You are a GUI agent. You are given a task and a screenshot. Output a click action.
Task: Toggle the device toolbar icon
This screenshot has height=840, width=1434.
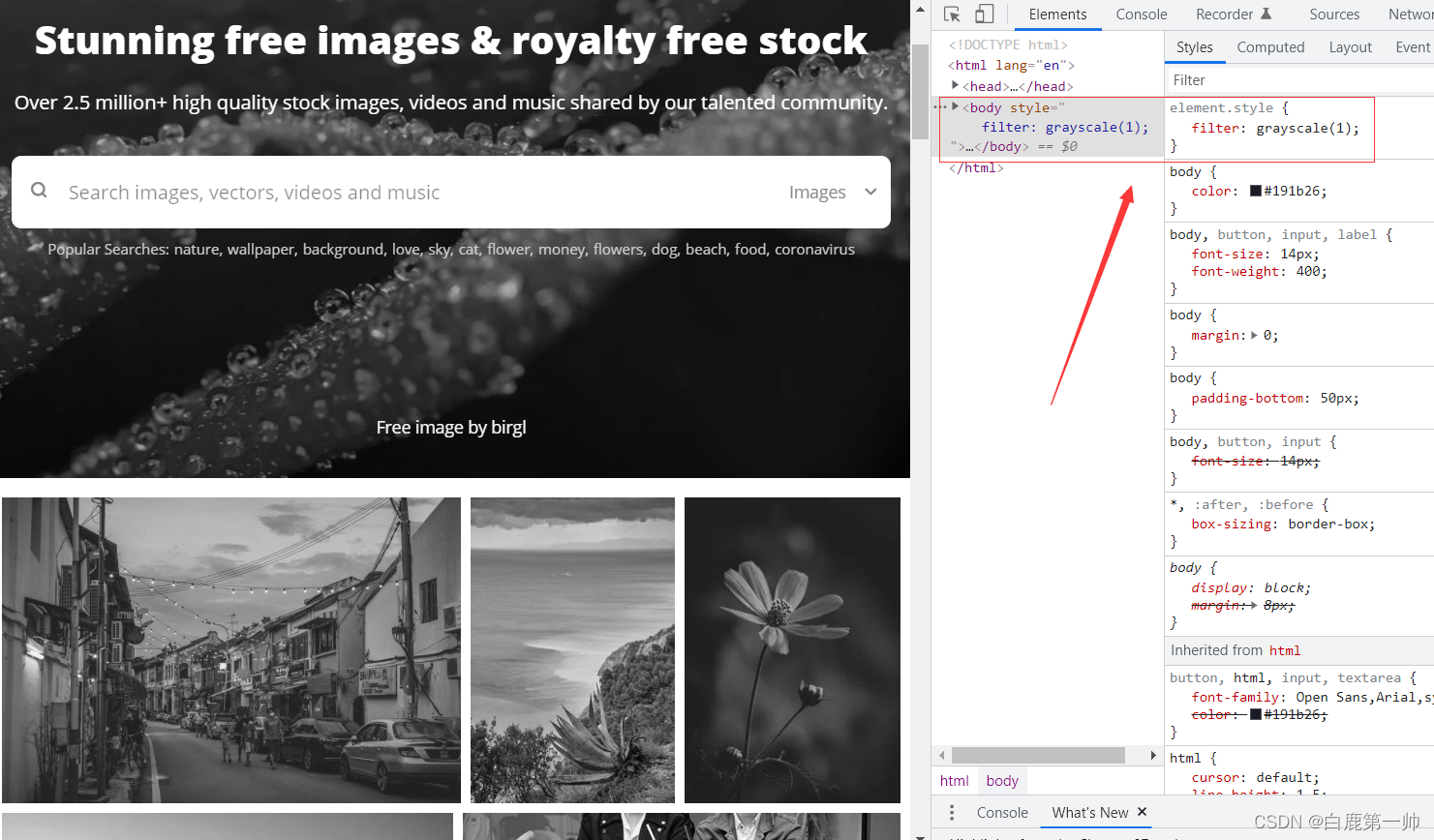pyautogui.click(x=984, y=15)
